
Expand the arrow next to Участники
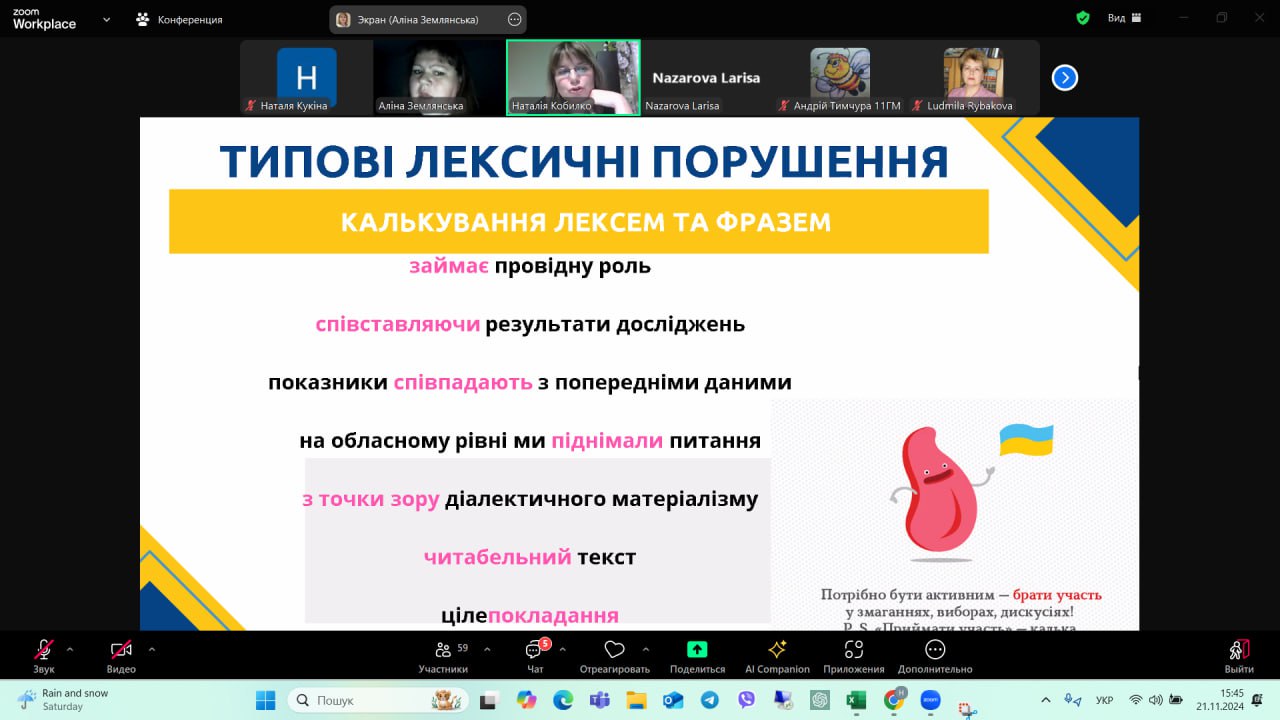tap(487, 649)
